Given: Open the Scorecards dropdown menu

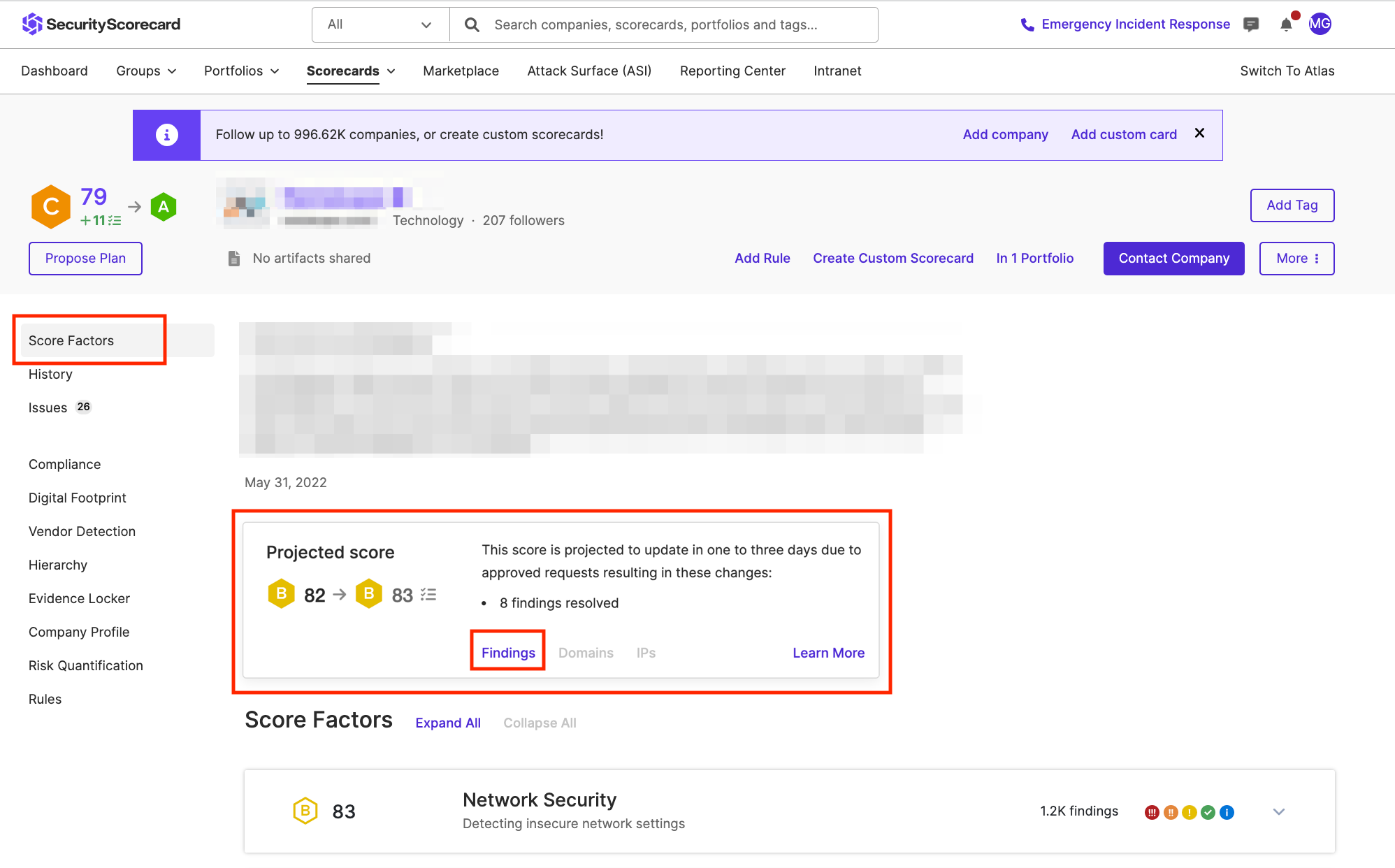Looking at the screenshot, I should pyautogui.click(x=351, y=71).
